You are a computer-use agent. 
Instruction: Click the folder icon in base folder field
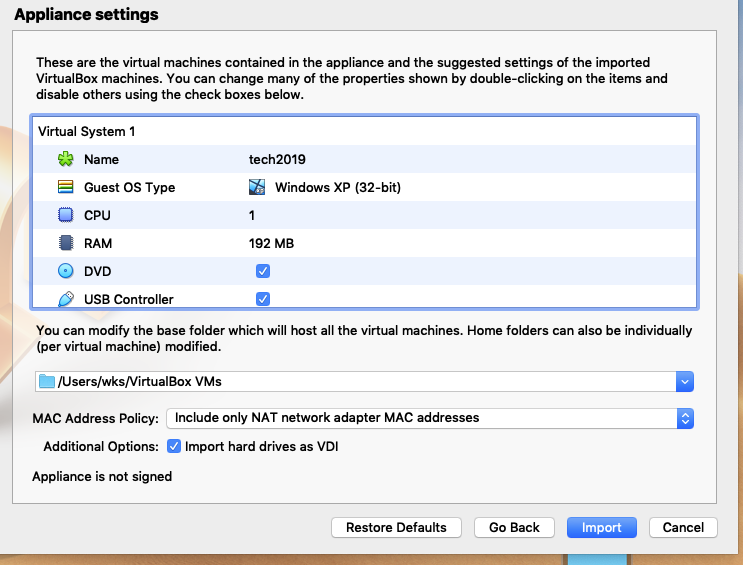pyautogui.click(x=46, y=382)
